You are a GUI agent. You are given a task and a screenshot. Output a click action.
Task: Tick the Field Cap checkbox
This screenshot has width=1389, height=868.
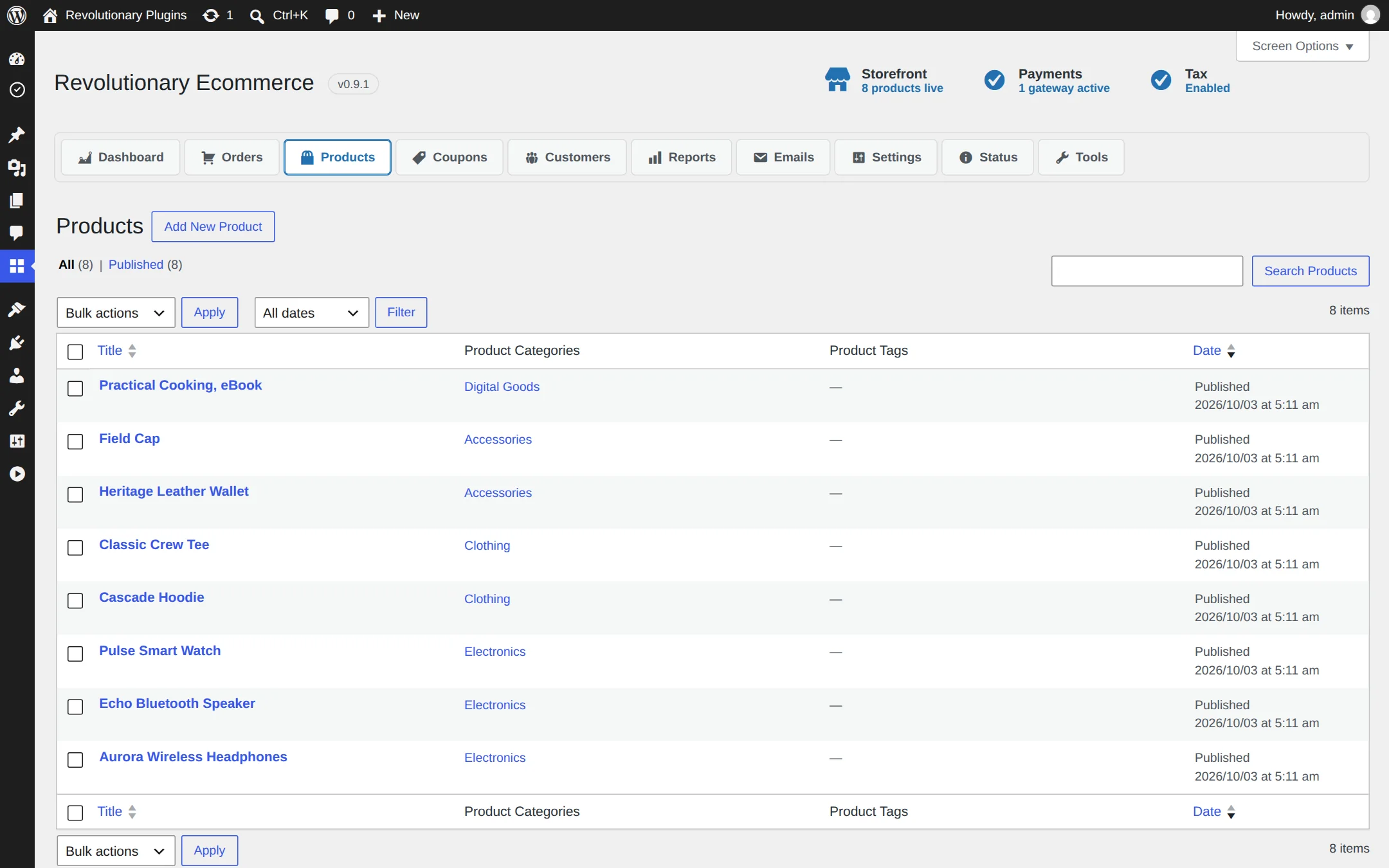point(75,442)
